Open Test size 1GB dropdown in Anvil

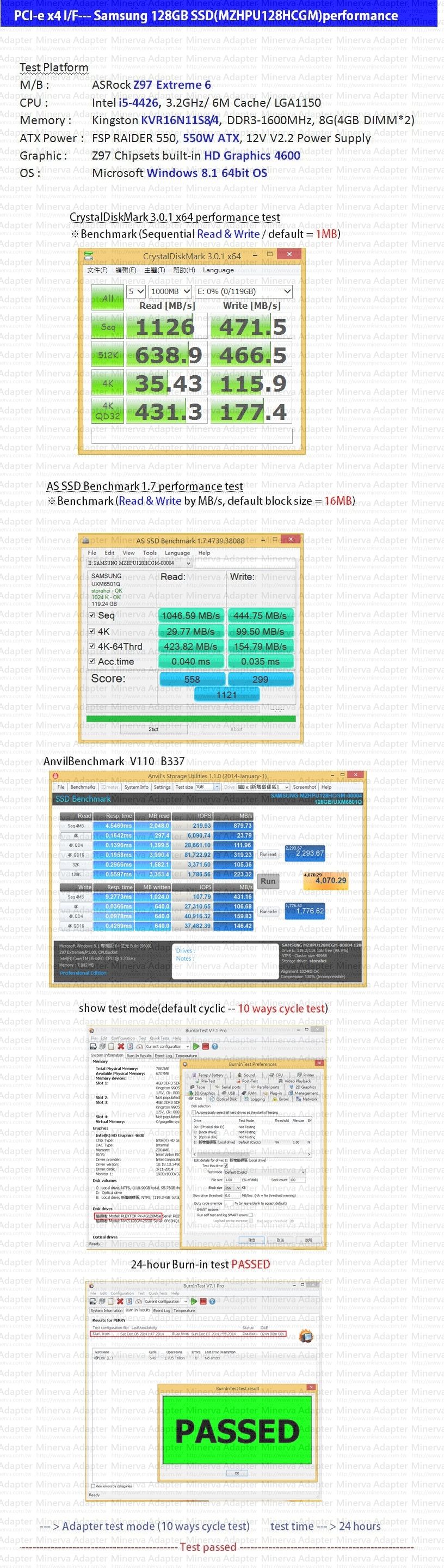click(208, 787)
